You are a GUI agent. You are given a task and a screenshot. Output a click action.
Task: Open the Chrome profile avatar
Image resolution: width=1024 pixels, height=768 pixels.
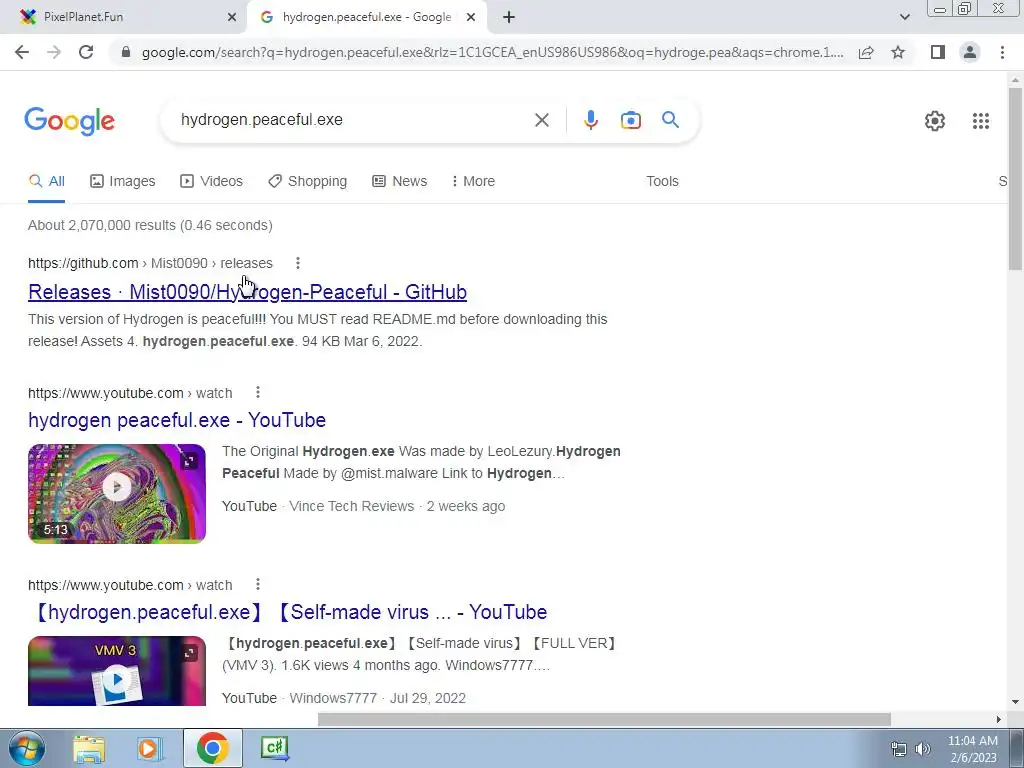(970, 52)
